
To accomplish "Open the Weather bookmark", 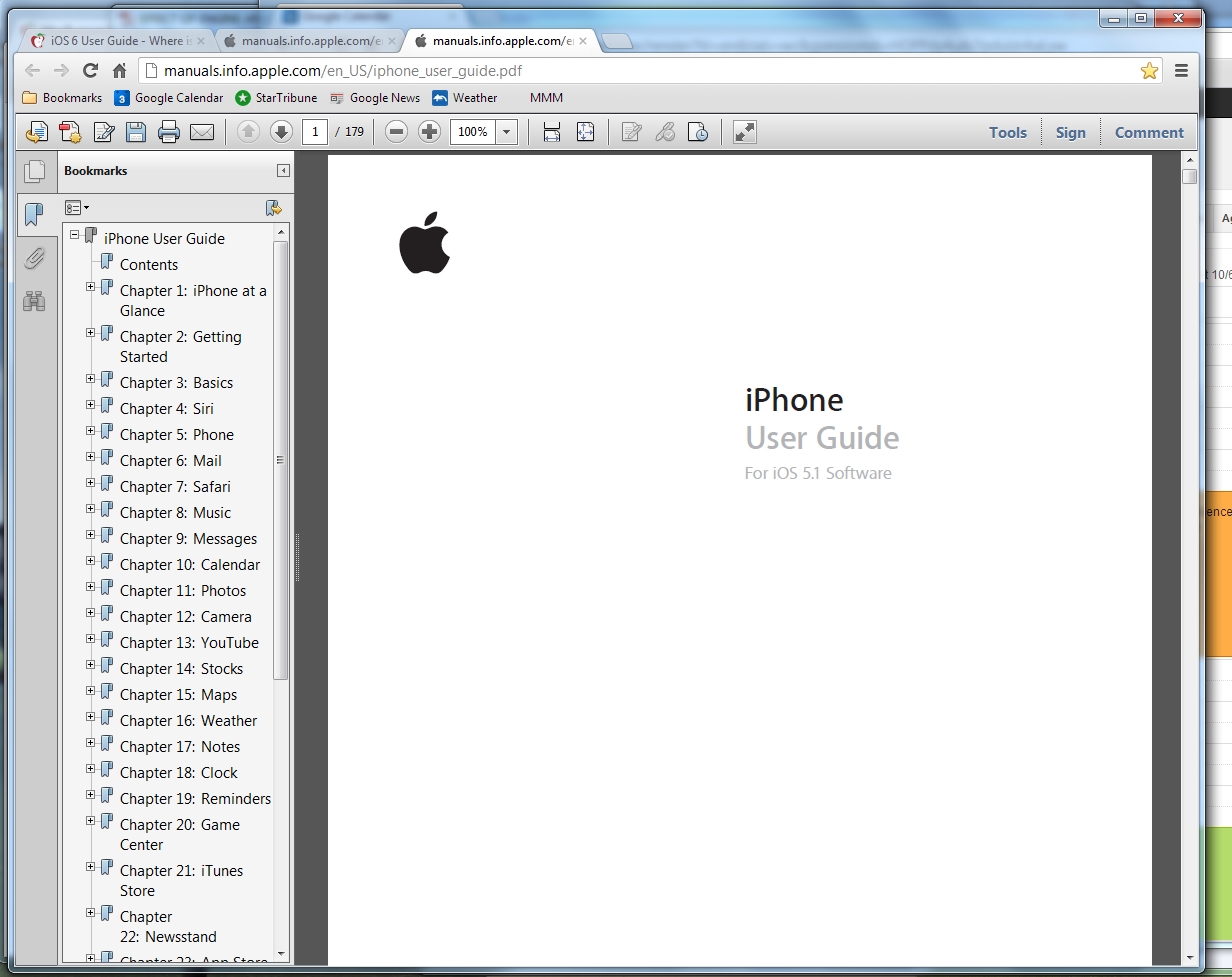I will pos(465,98).
